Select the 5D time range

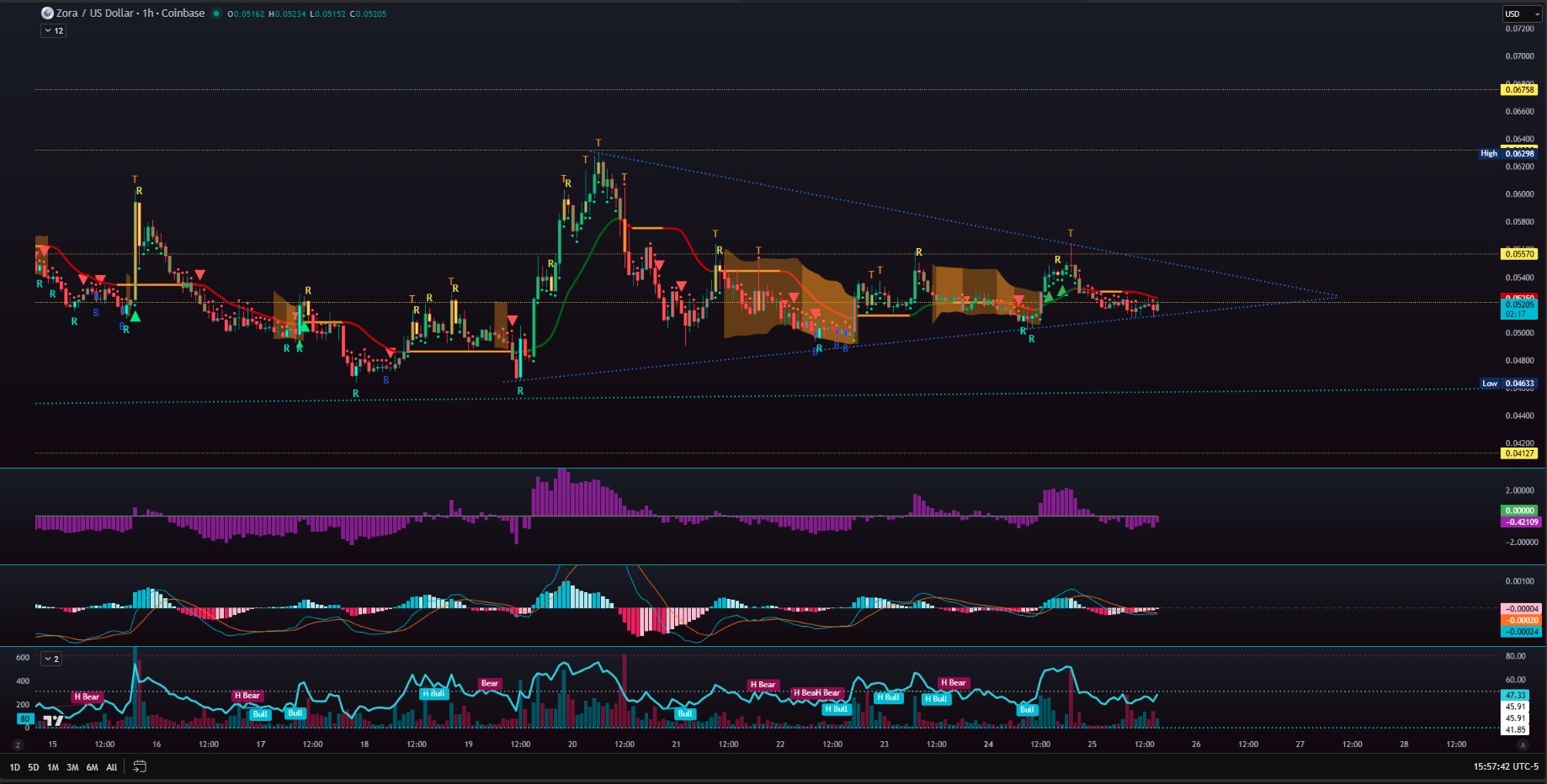click(x=34, y=767)
